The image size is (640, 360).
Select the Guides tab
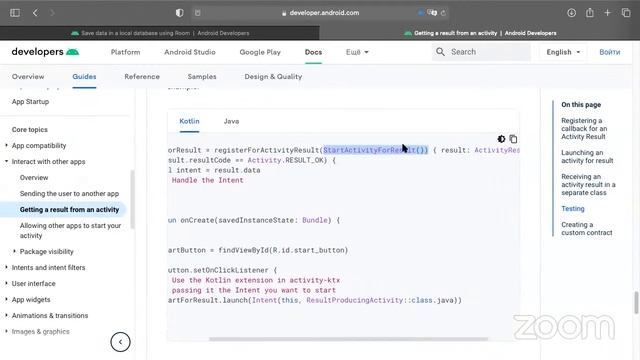click(x=84, y=76)
